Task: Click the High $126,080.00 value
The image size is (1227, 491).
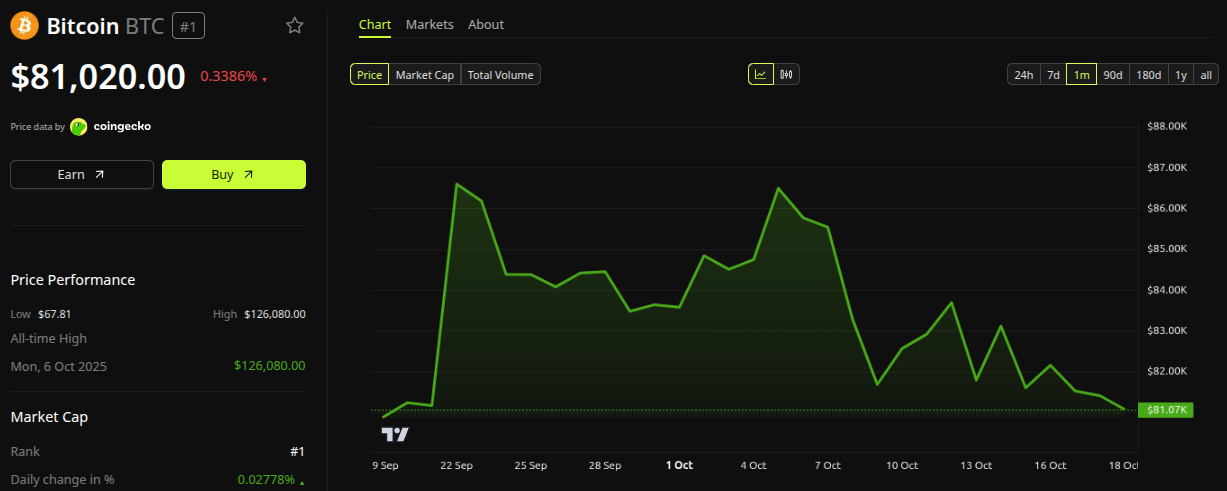Action: click(x=275, y=314)
